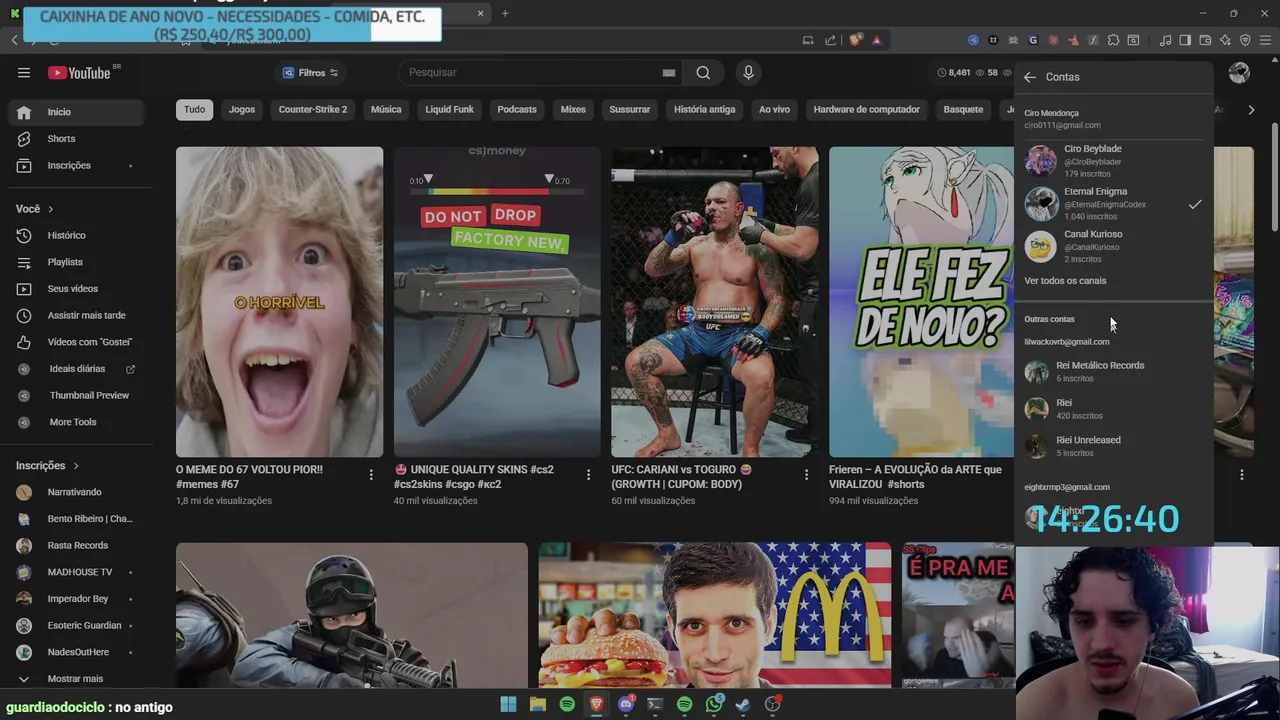Screen dimensions: 1280x720
Task: Open the O HORRÍVEL meme video thumbnail
Action: pos(279,302)
